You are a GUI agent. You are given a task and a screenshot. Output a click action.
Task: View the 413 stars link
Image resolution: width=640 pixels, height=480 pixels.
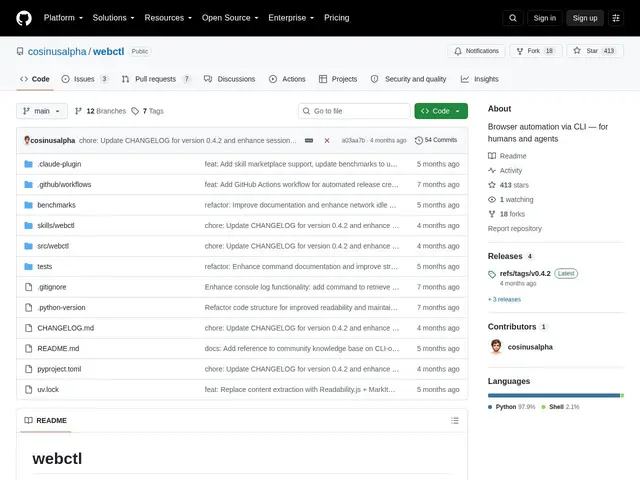509,185
